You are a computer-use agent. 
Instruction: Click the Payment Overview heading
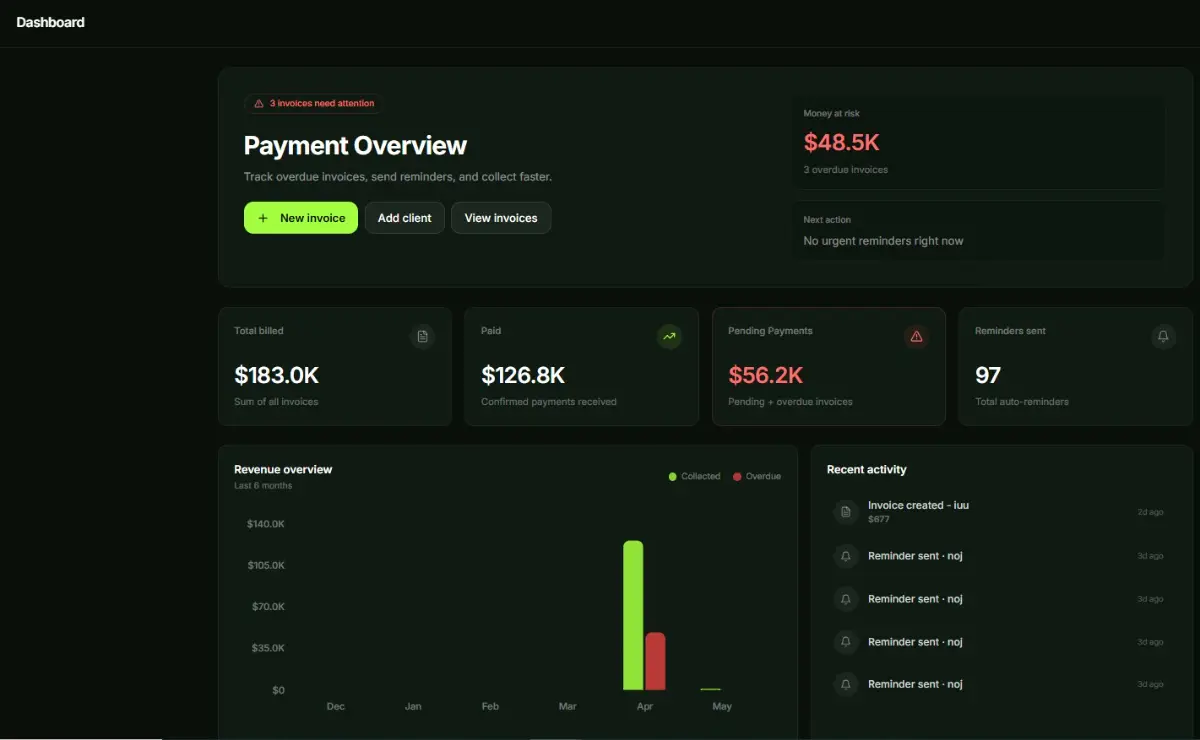coord(355,146)
